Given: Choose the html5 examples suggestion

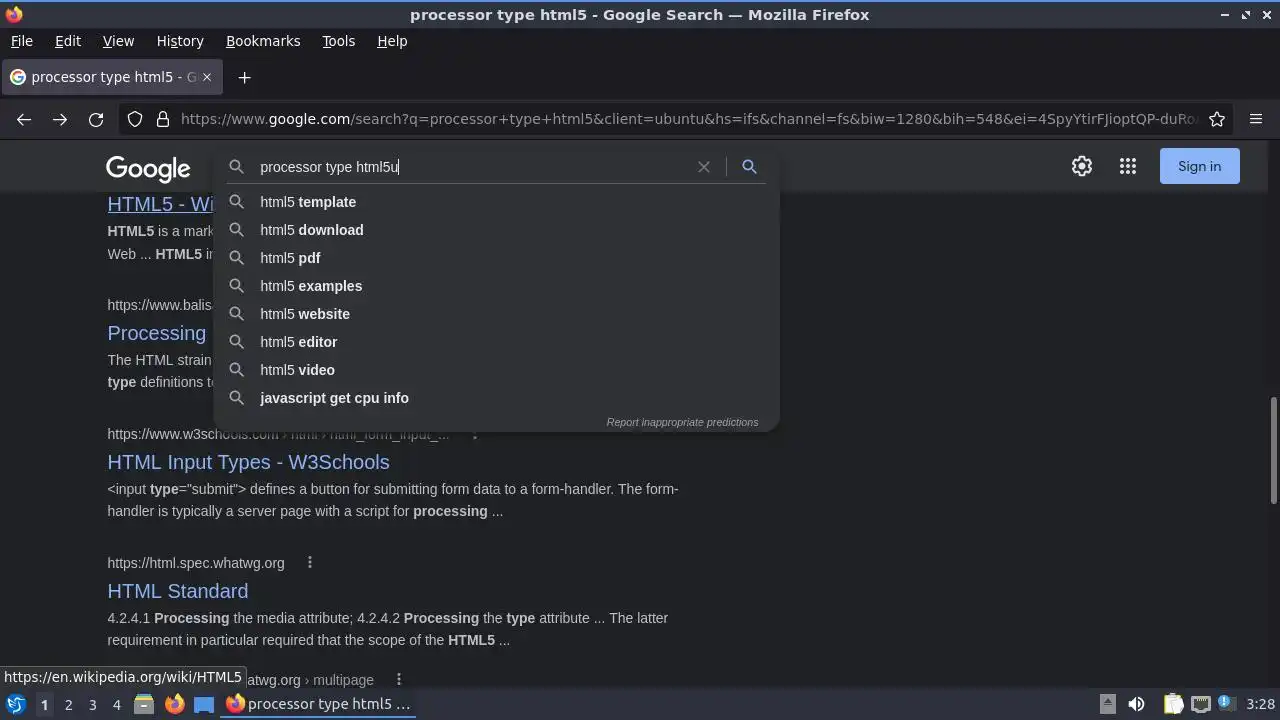Looking at the screenshot, I should pyautogui.click(x=496, y=286).
